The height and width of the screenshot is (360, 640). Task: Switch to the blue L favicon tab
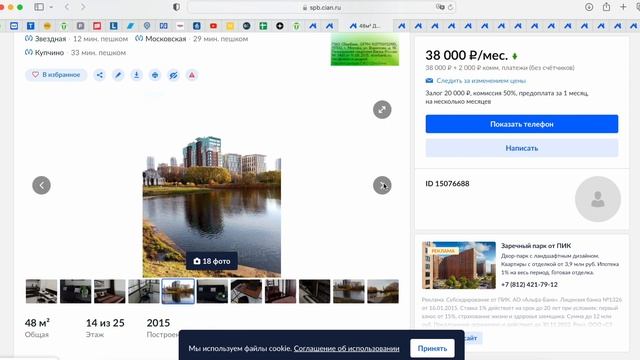113,26
